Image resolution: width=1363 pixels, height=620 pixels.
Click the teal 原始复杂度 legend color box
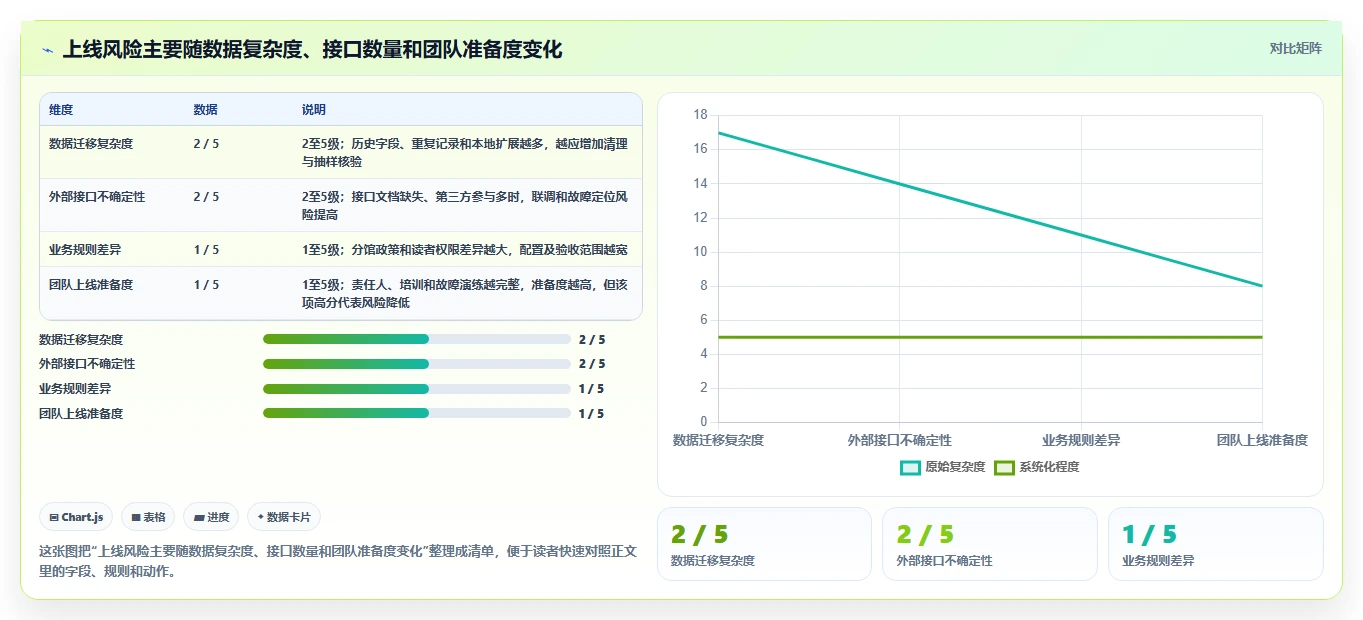[x=910, y=467]
